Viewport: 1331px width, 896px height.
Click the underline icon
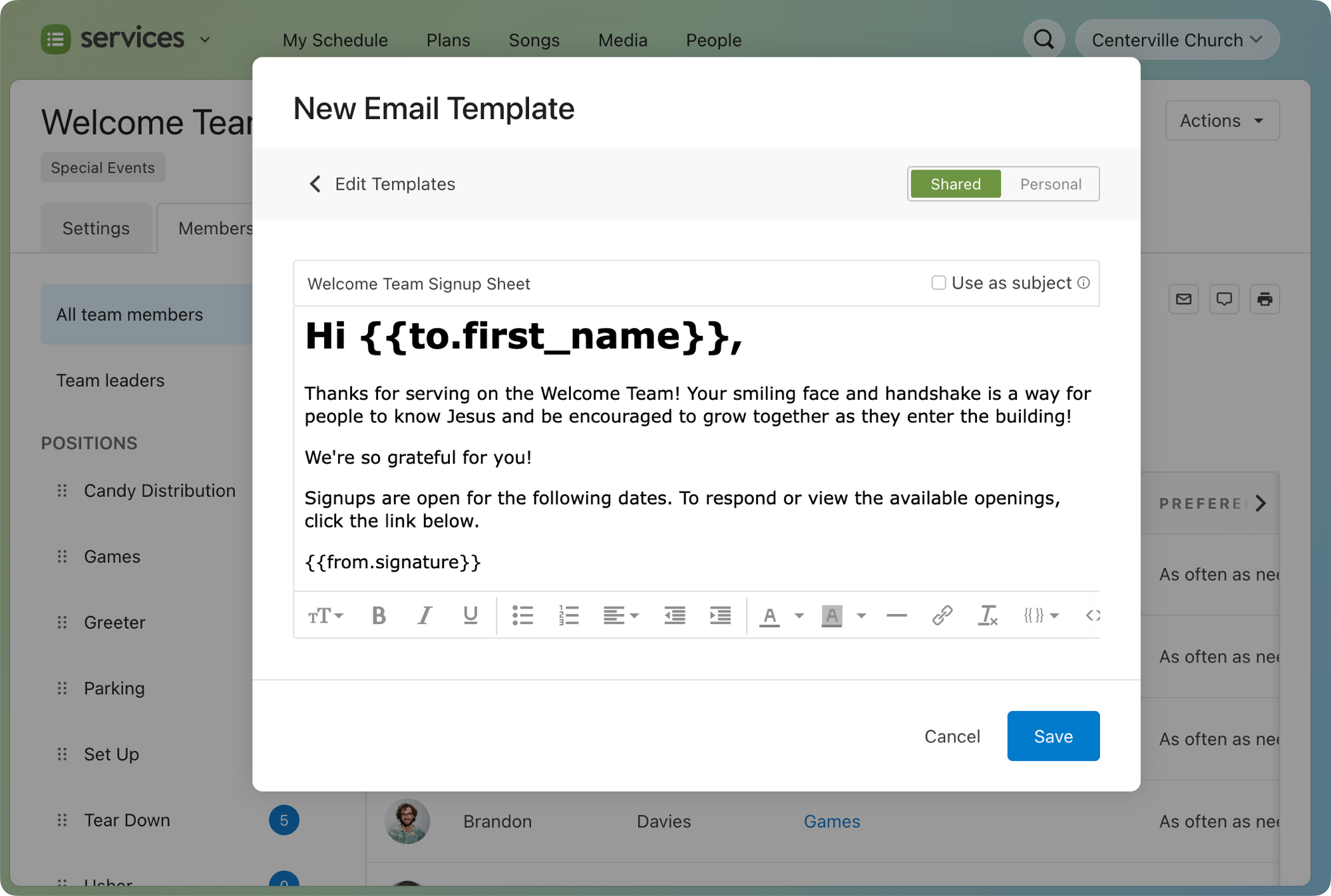point(470,615)
